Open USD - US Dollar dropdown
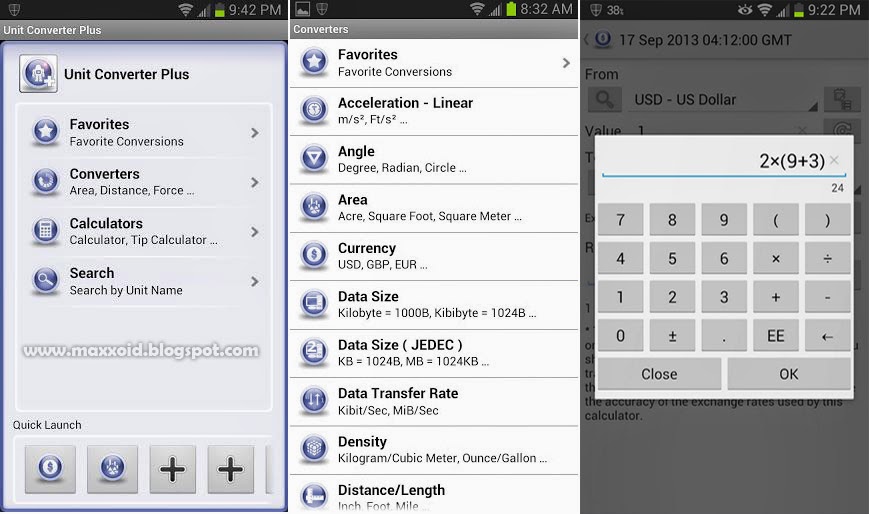This screenshot has height=514, width=869. point(724,100)
